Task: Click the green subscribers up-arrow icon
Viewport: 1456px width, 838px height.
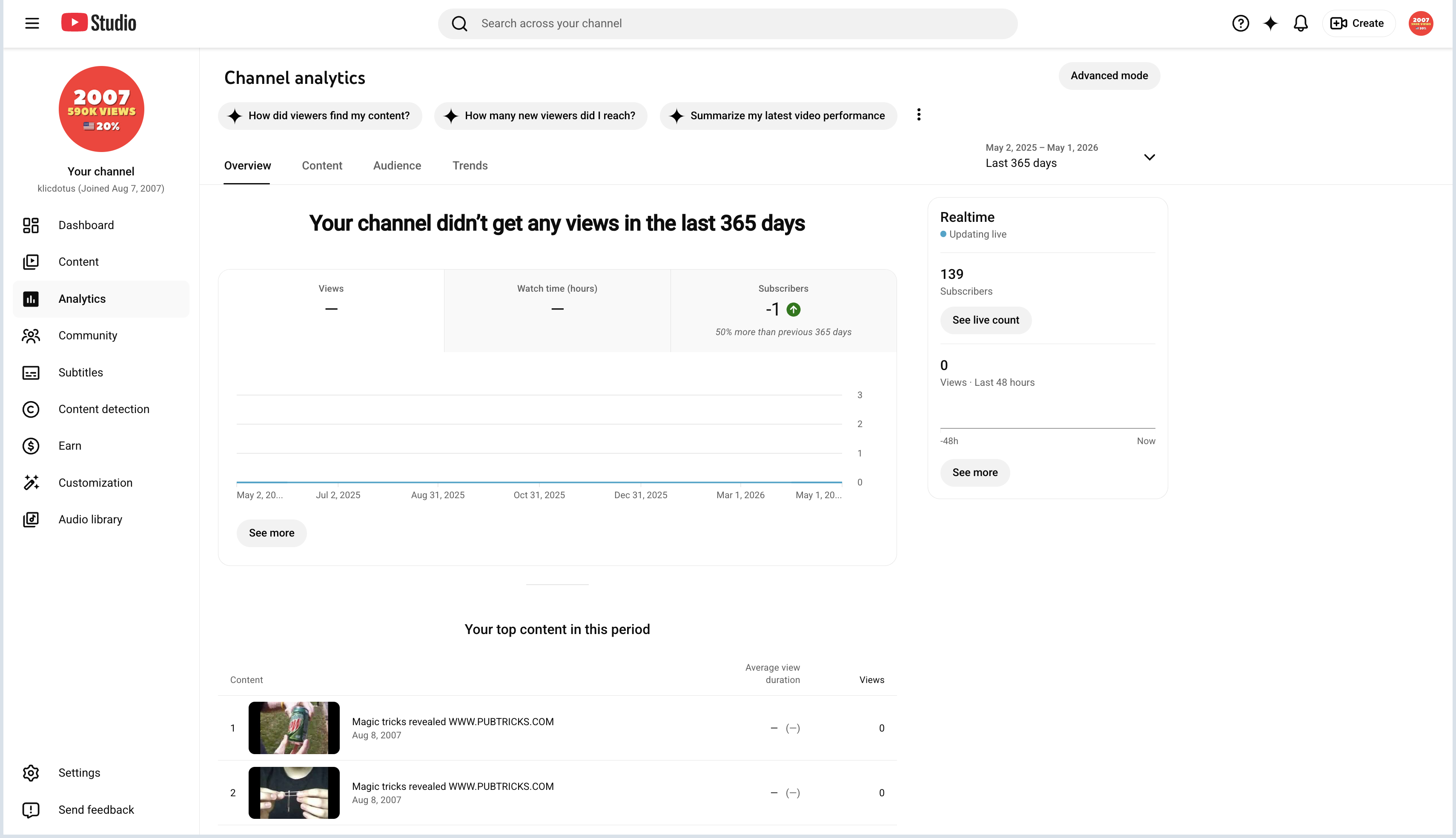Action: (x=793, y=309)
